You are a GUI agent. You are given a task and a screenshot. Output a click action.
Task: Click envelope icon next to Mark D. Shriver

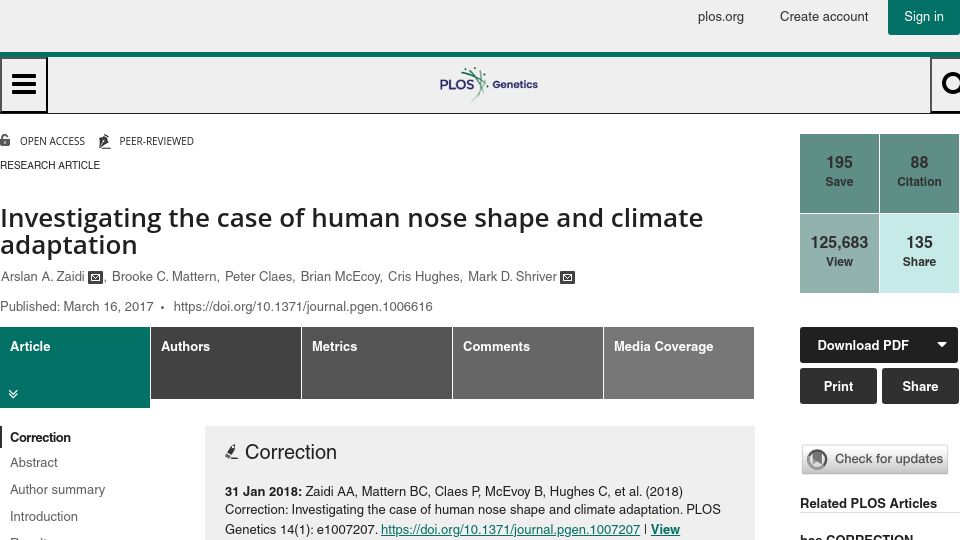(568, 277)
